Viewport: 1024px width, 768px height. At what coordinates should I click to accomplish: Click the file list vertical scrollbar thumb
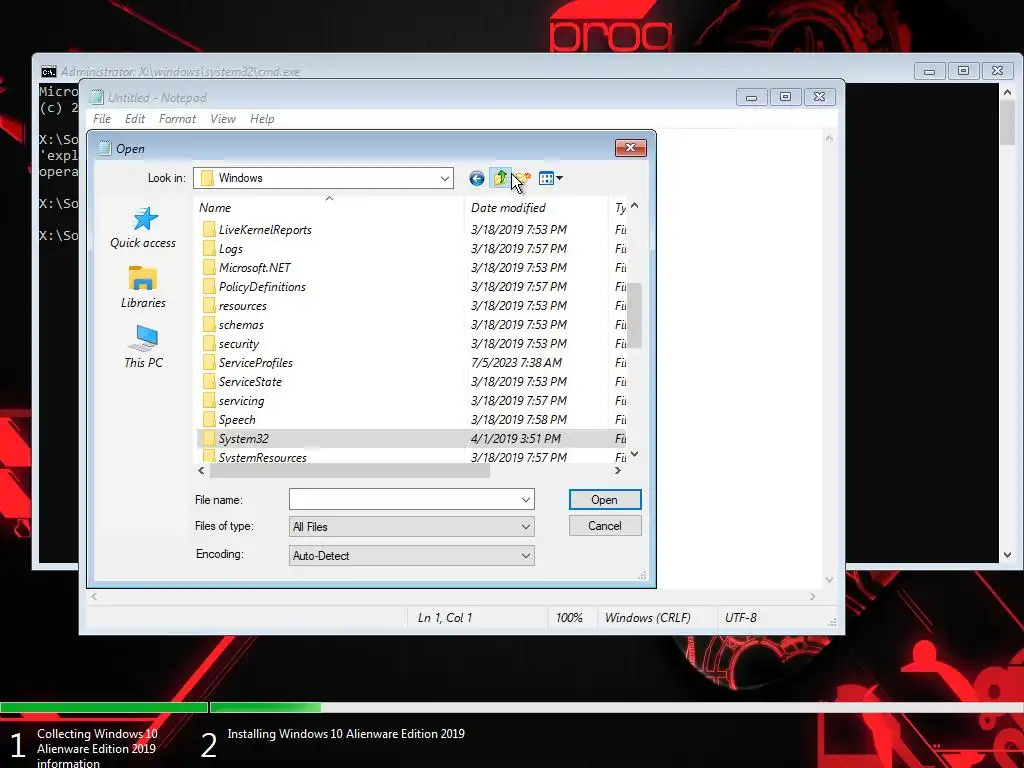pyautogui.click(x=634, y=315)
